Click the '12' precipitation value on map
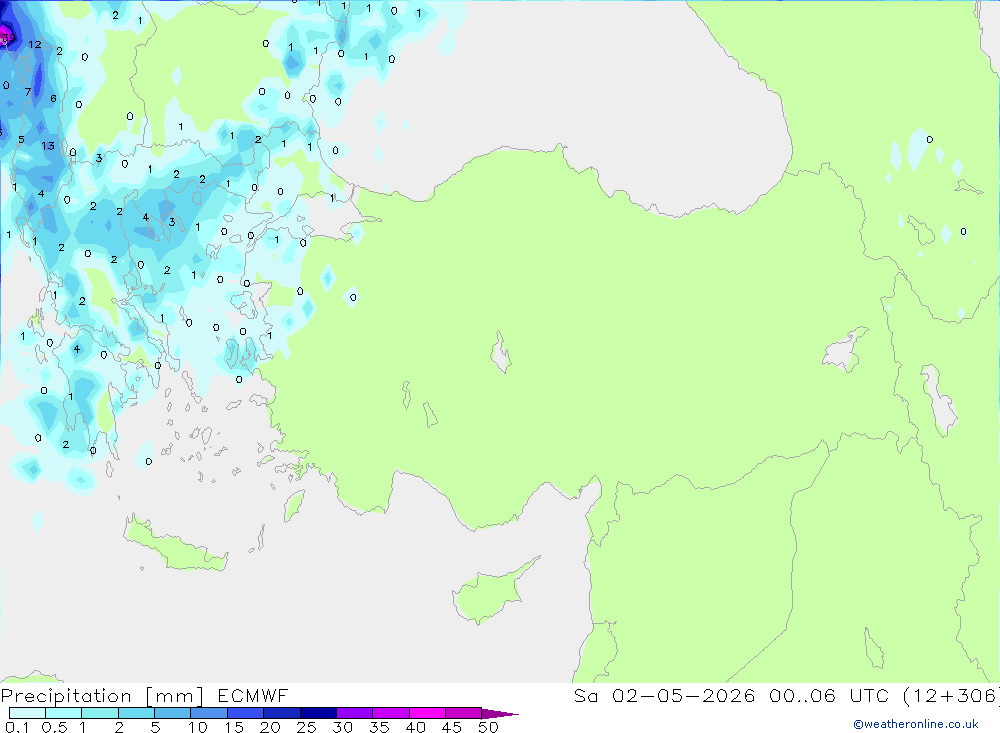1000x733 pixels. tap(35, 45)
